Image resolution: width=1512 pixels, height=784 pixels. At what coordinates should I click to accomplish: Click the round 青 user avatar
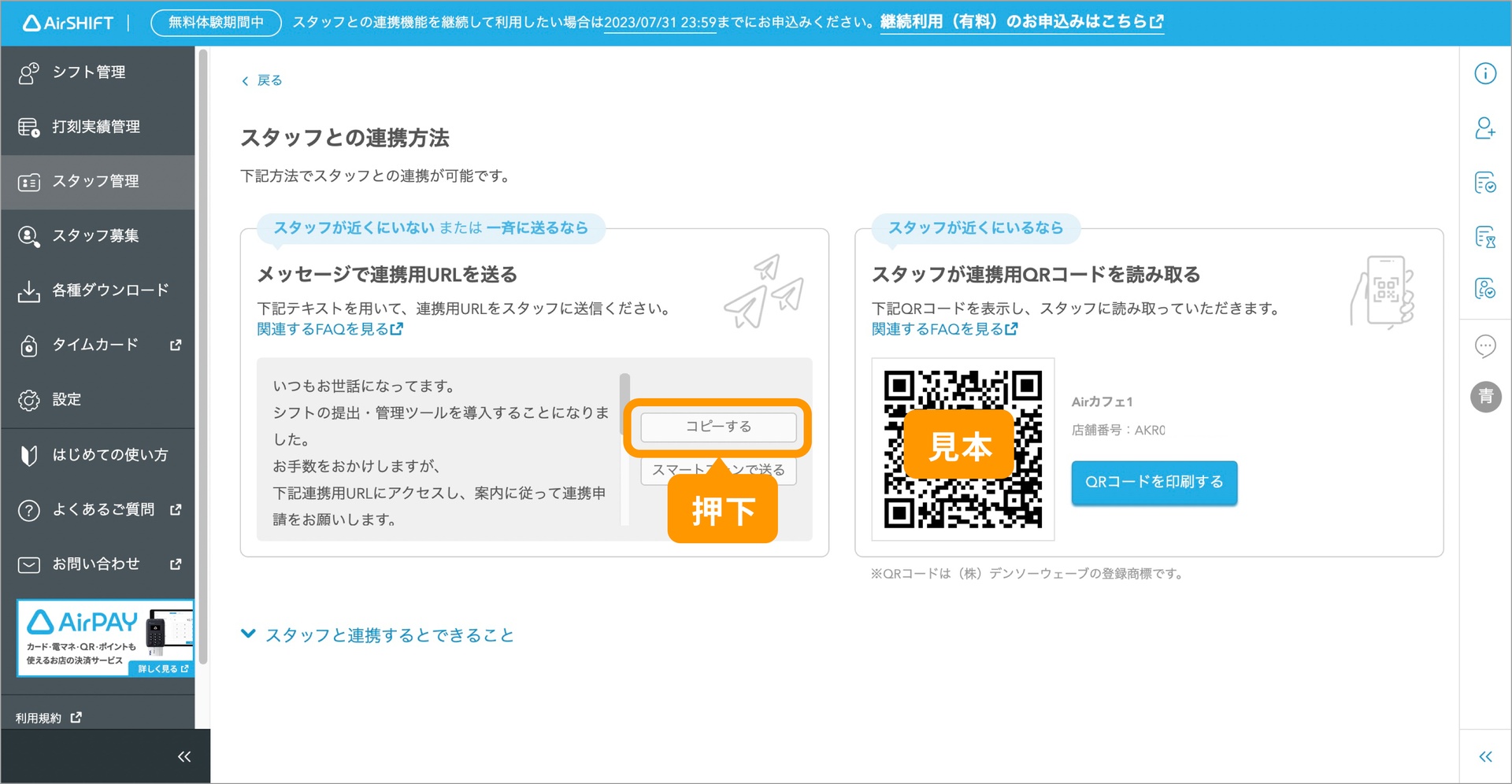1485,396
